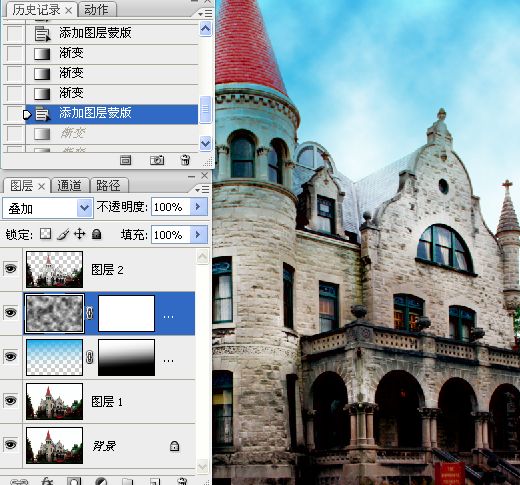Image resolution: width=520 pixels, height=485 pixels.
Task: Expand the 填充 fill slider arrow
Action: tap(199, 235)
